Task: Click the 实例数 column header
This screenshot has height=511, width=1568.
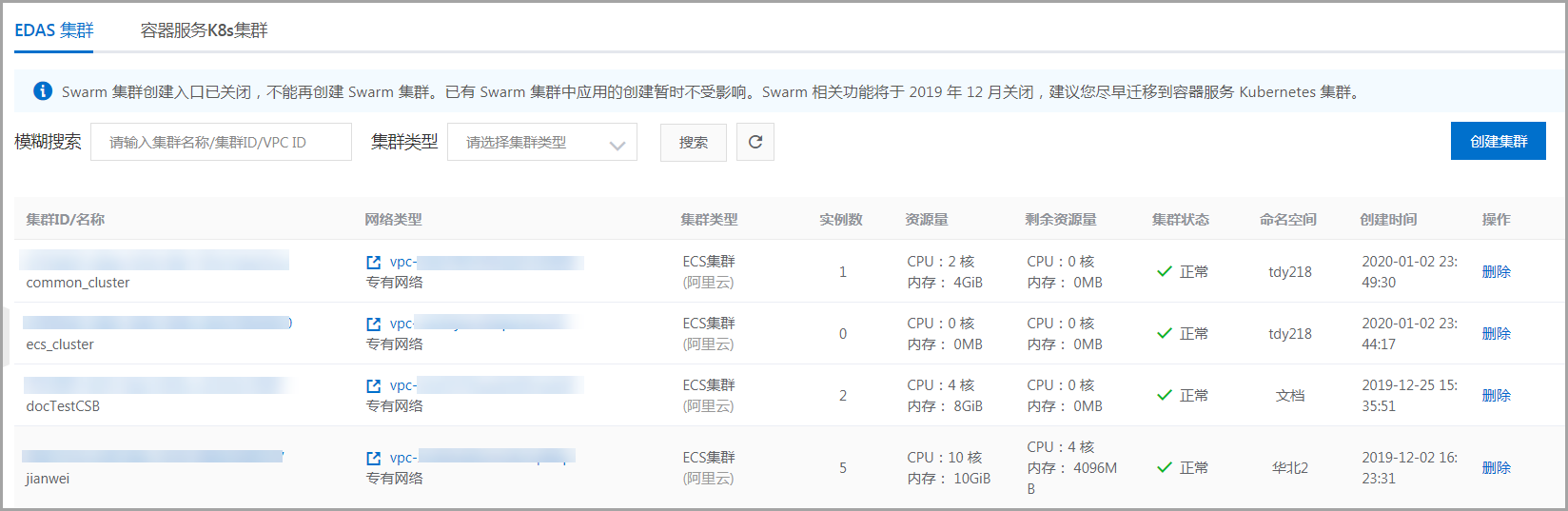Action: (841, 220)
